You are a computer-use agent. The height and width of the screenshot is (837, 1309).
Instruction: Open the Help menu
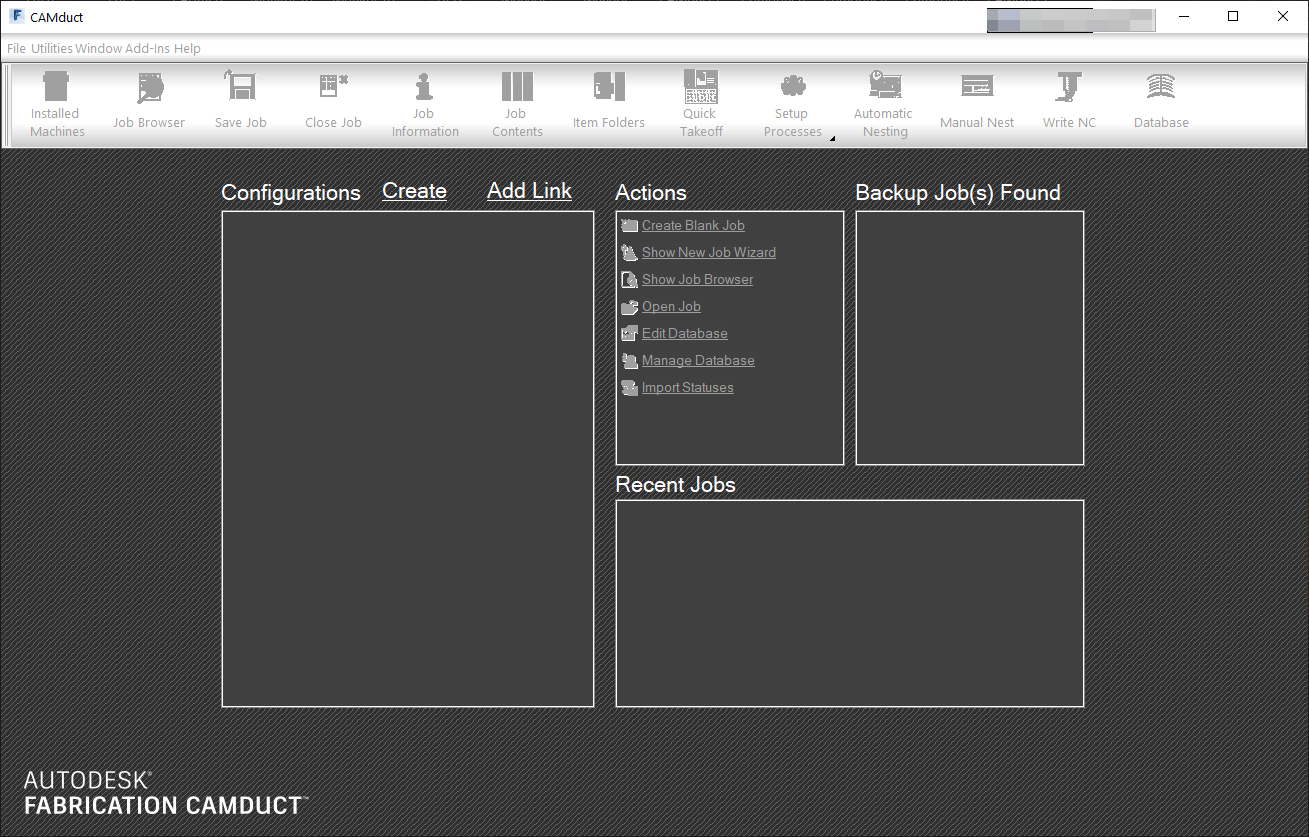(187, 48)
